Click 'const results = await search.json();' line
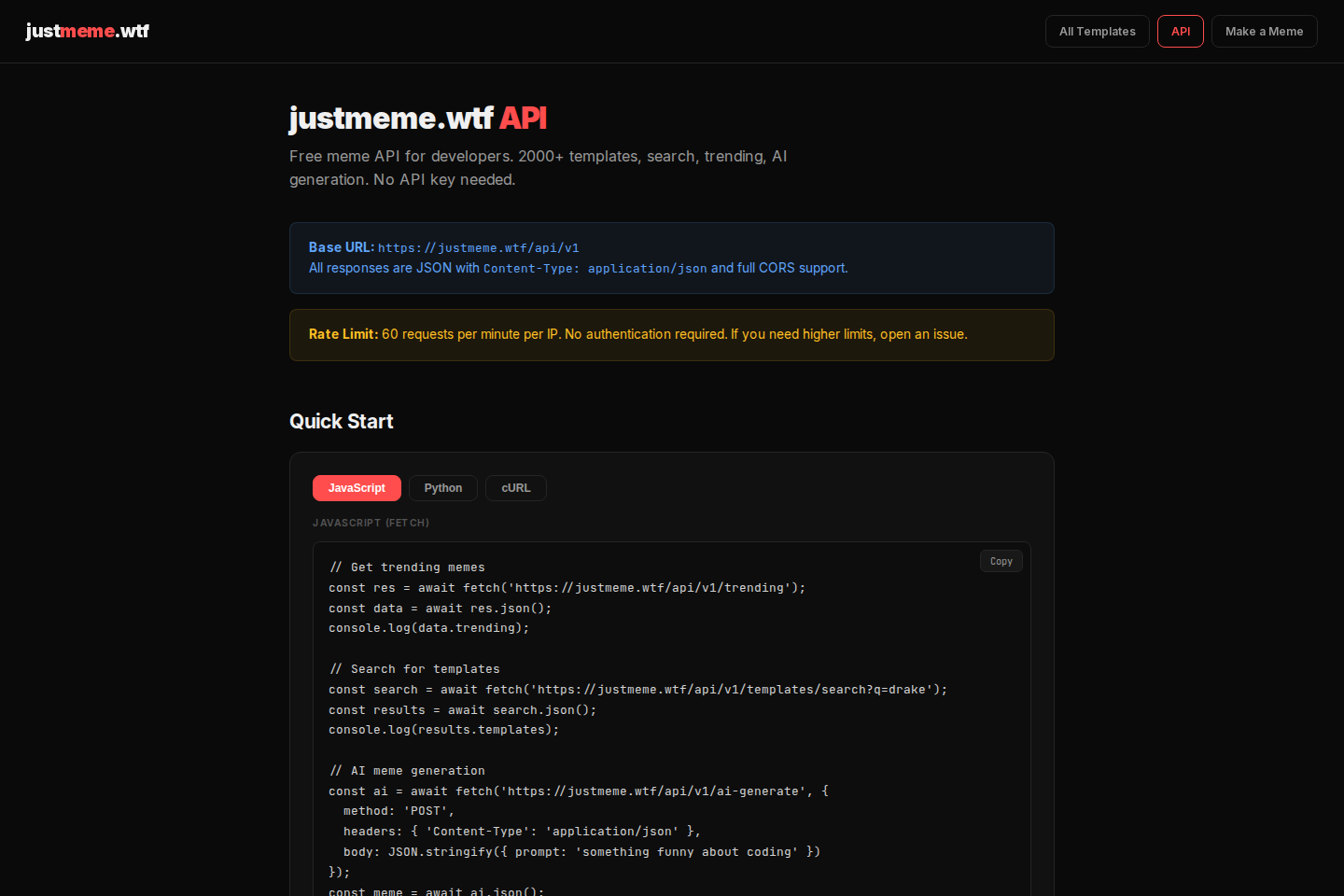Viewport: 1344px width, 896px height. 463,710
